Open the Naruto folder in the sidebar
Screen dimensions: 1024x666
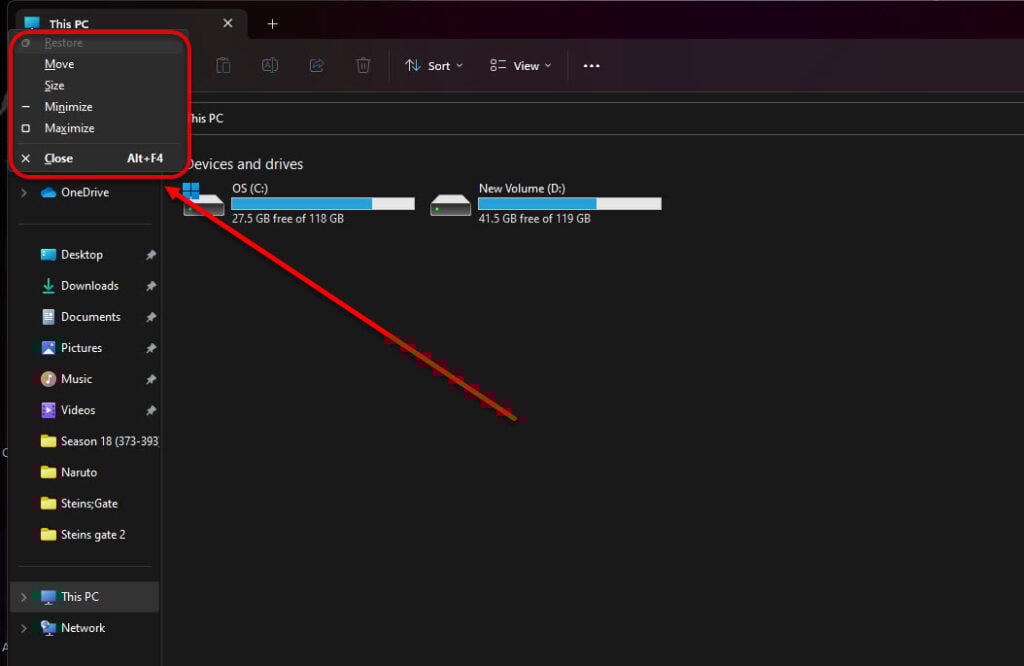pyautogui.click(x=78, y=472)
